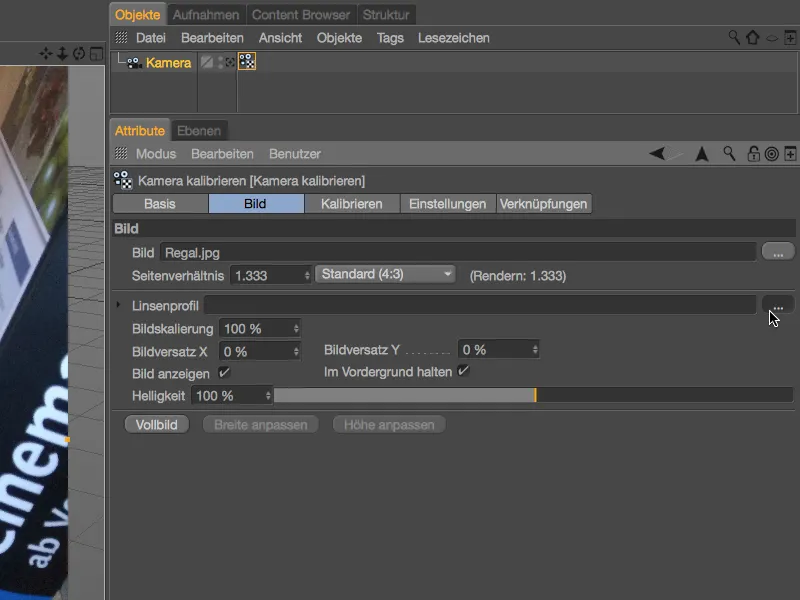Open the Verknüpfungen parameter tab

click(543, 204)
